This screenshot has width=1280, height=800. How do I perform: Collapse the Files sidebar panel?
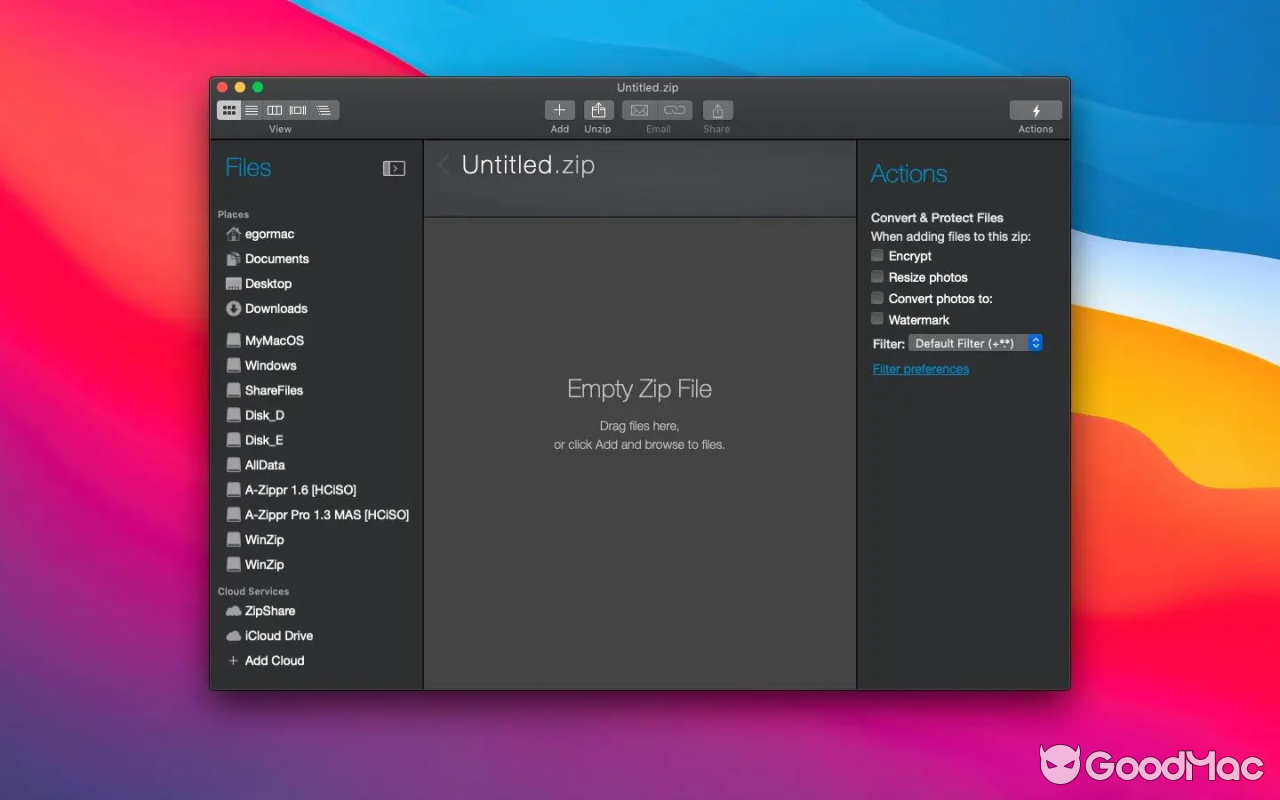coord(394,168)
